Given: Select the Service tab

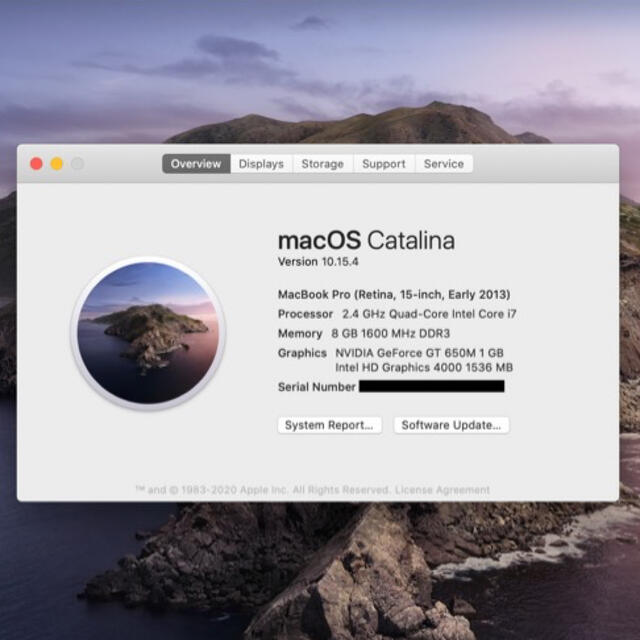Looking at the screenshot, I should point(444,164).
